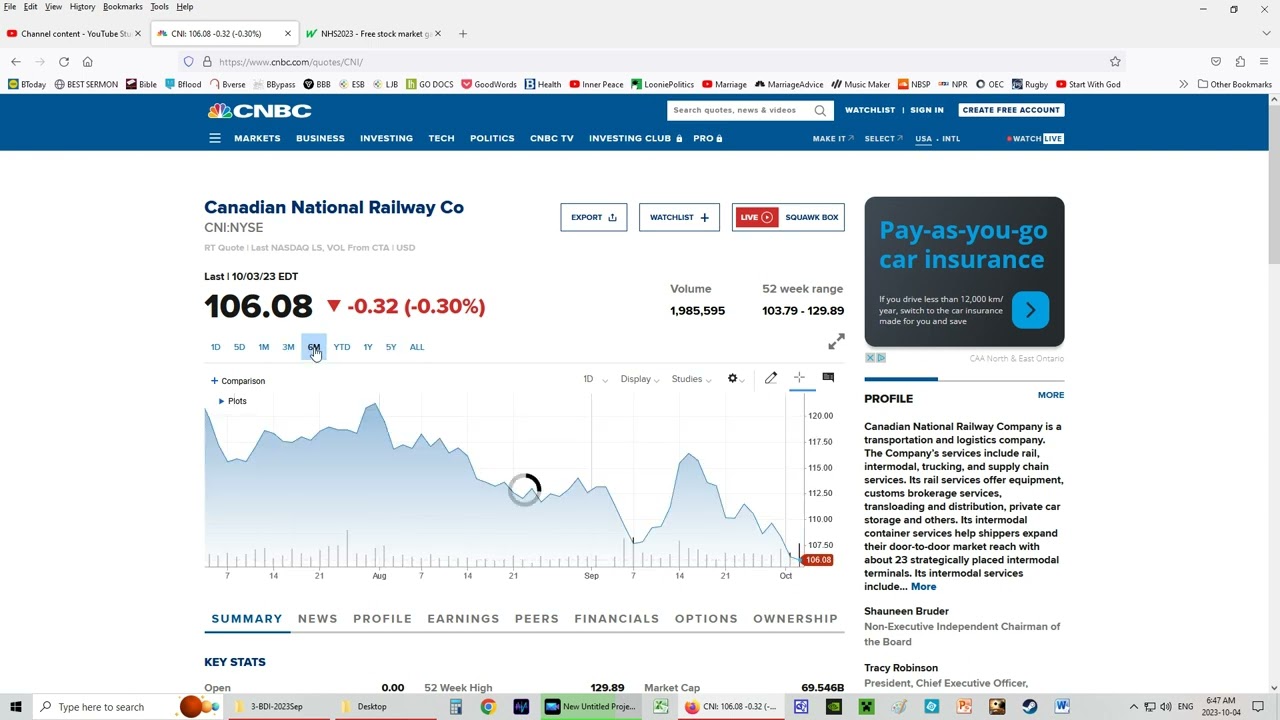
Task: Select the 5D chart range
Action: (x=239, y=347)
